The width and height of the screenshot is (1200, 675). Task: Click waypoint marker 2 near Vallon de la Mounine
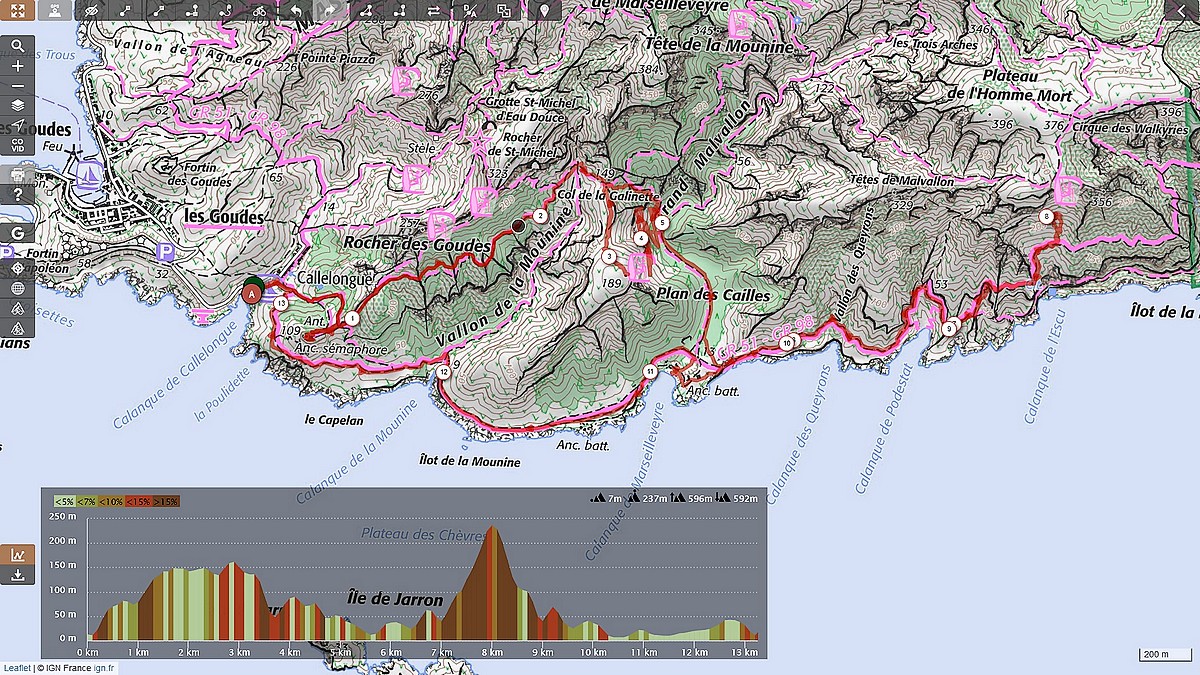(540, 215)
